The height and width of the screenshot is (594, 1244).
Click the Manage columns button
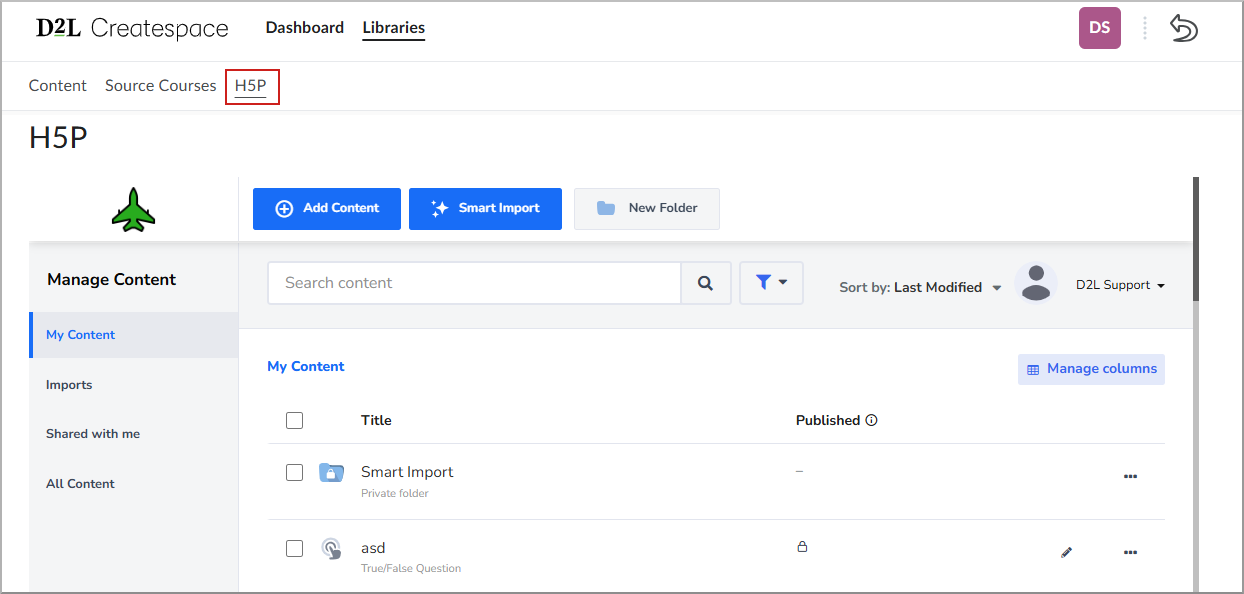pos(1091,369)
